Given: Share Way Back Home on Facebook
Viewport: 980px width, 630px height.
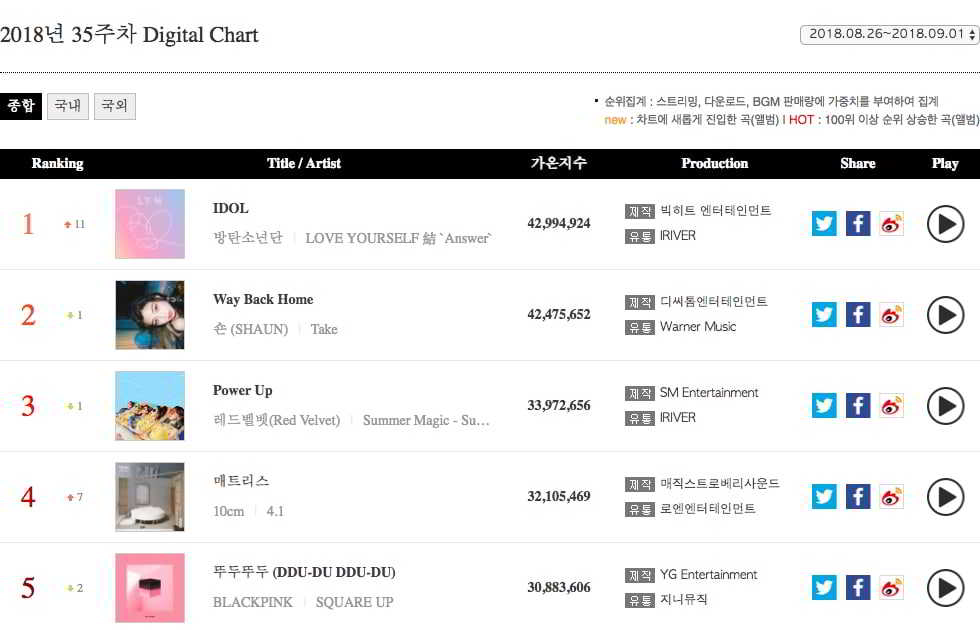Looking at the screenshot, I should coord(858,314).
